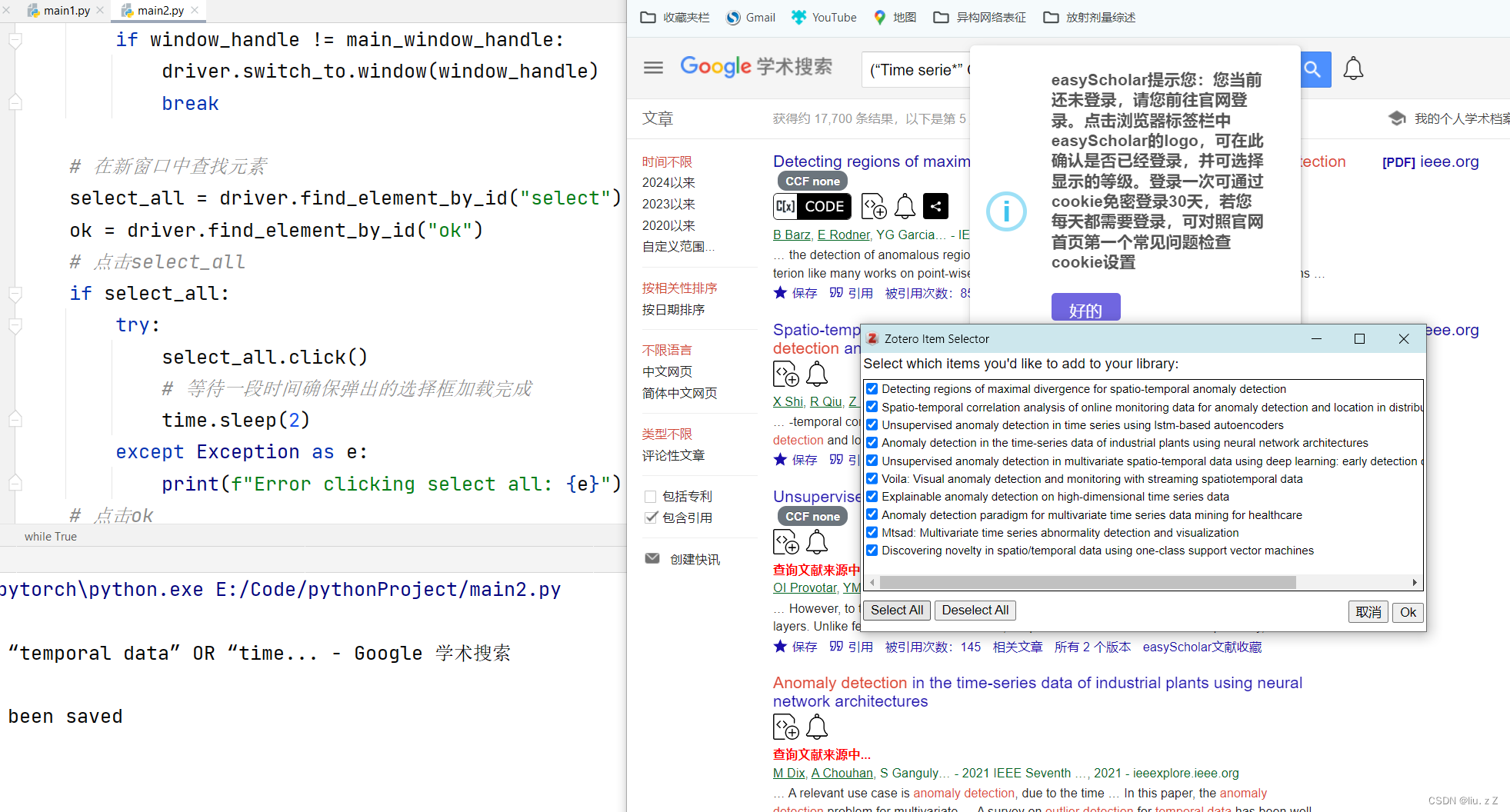
Task: Click Ok in Zotero Item Selector
Action: click(1408, 612)
